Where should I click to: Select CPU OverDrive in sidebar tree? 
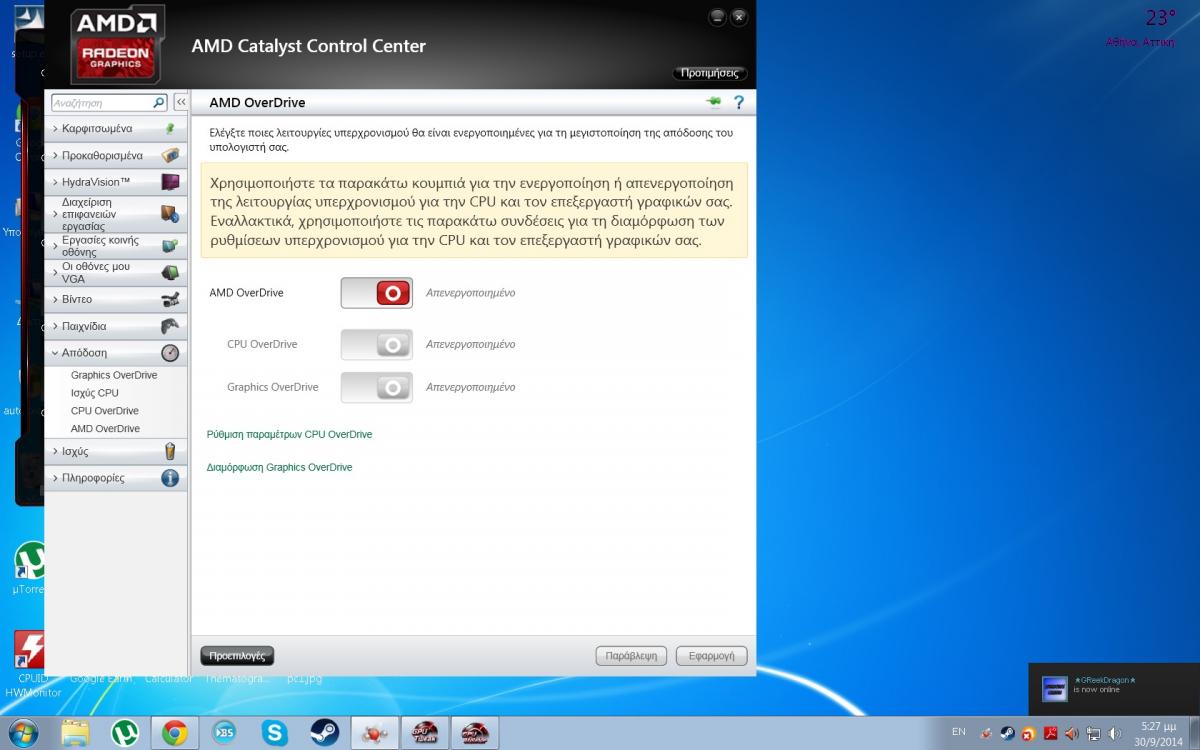105,411
